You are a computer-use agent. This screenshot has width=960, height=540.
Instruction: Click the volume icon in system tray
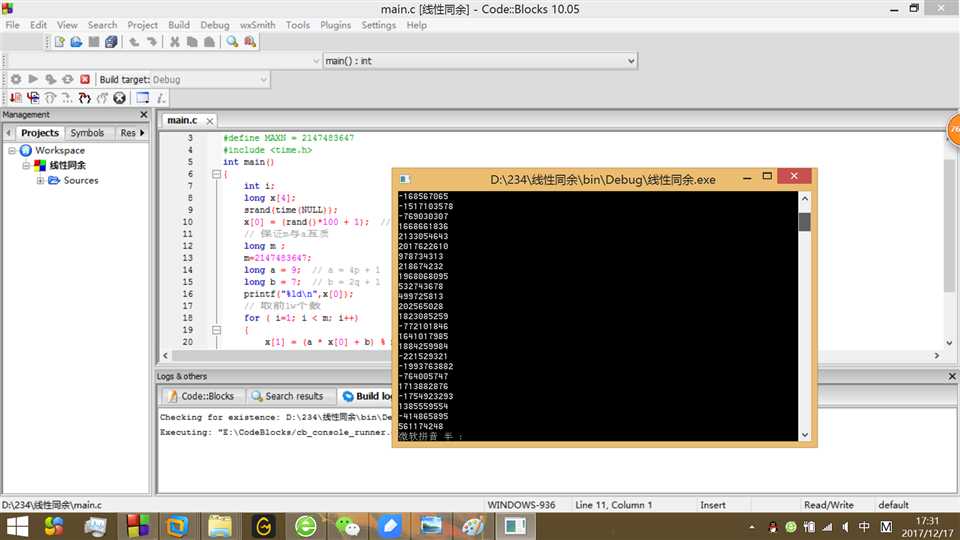[845, 527]
